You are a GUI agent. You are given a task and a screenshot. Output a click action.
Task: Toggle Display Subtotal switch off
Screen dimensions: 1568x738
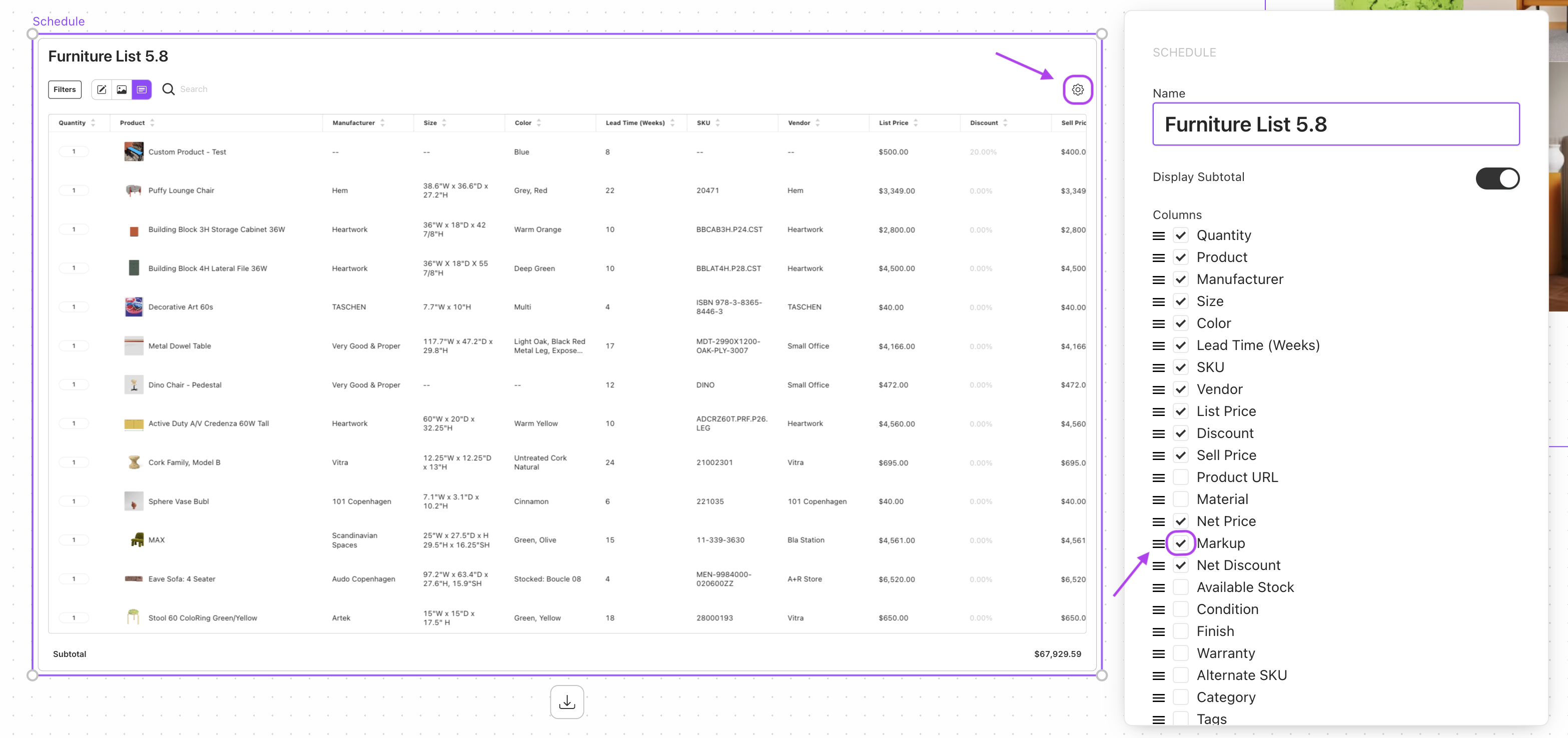click(1497, 178)
